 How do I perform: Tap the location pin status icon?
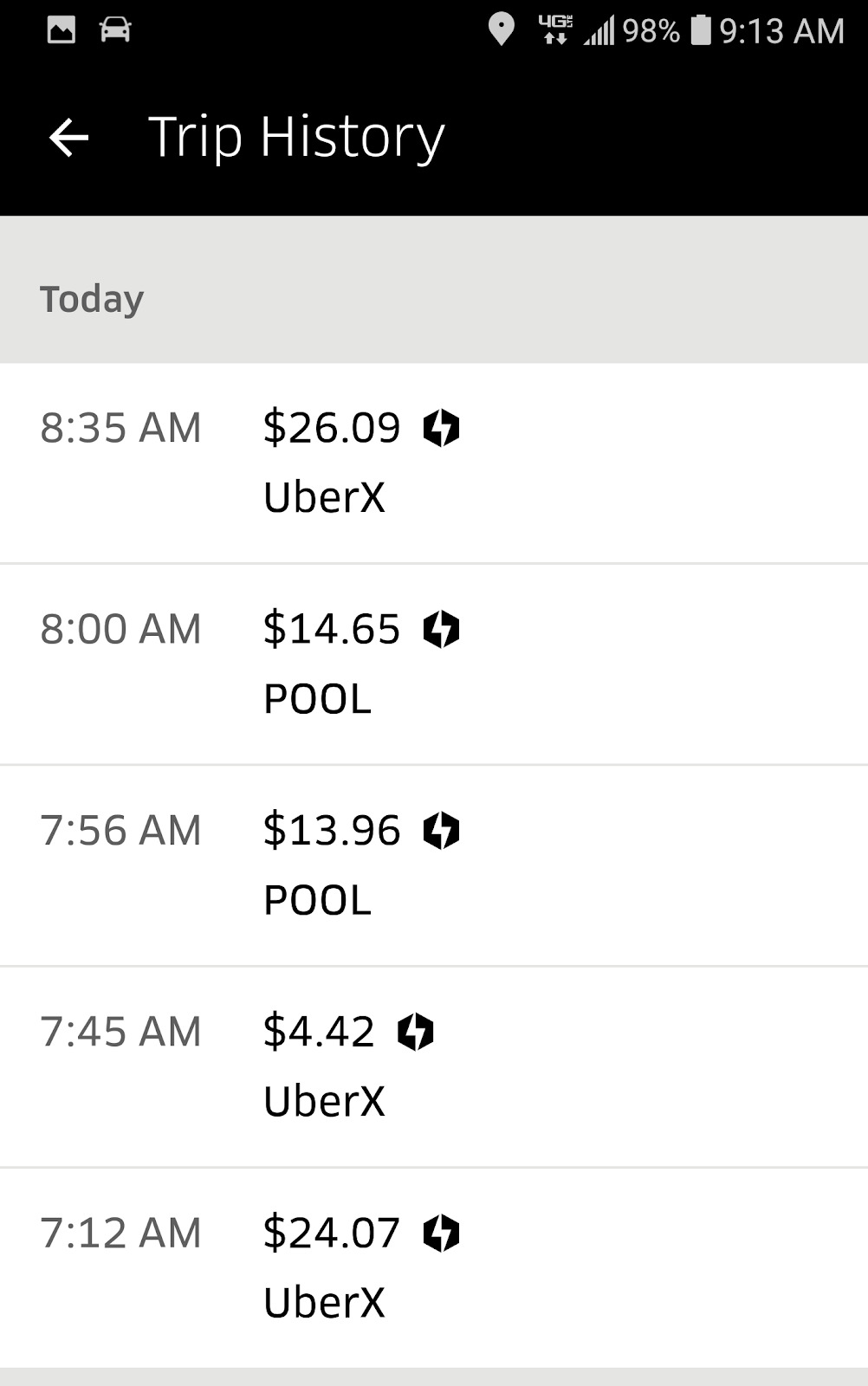click(x=501, y=30)
